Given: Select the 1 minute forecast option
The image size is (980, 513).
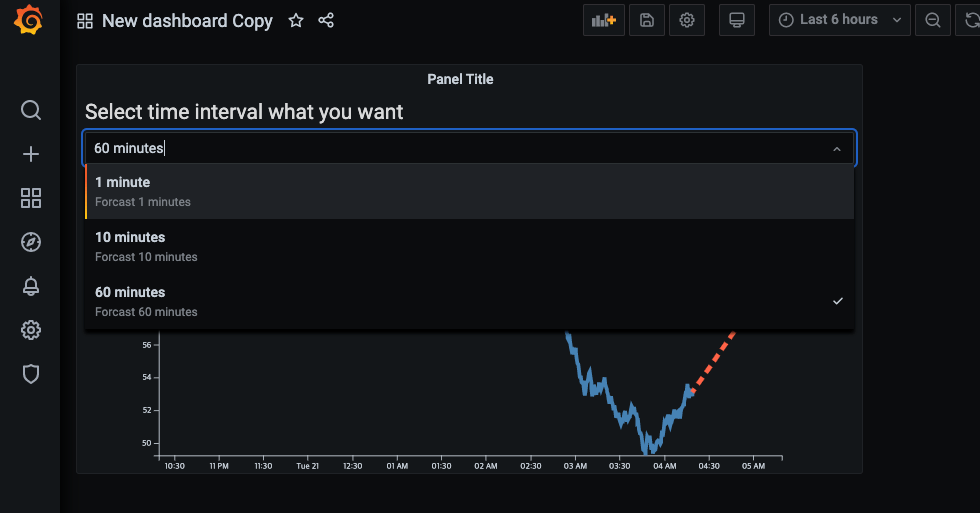Looking at the screenshot, I should tap(469, 191).
